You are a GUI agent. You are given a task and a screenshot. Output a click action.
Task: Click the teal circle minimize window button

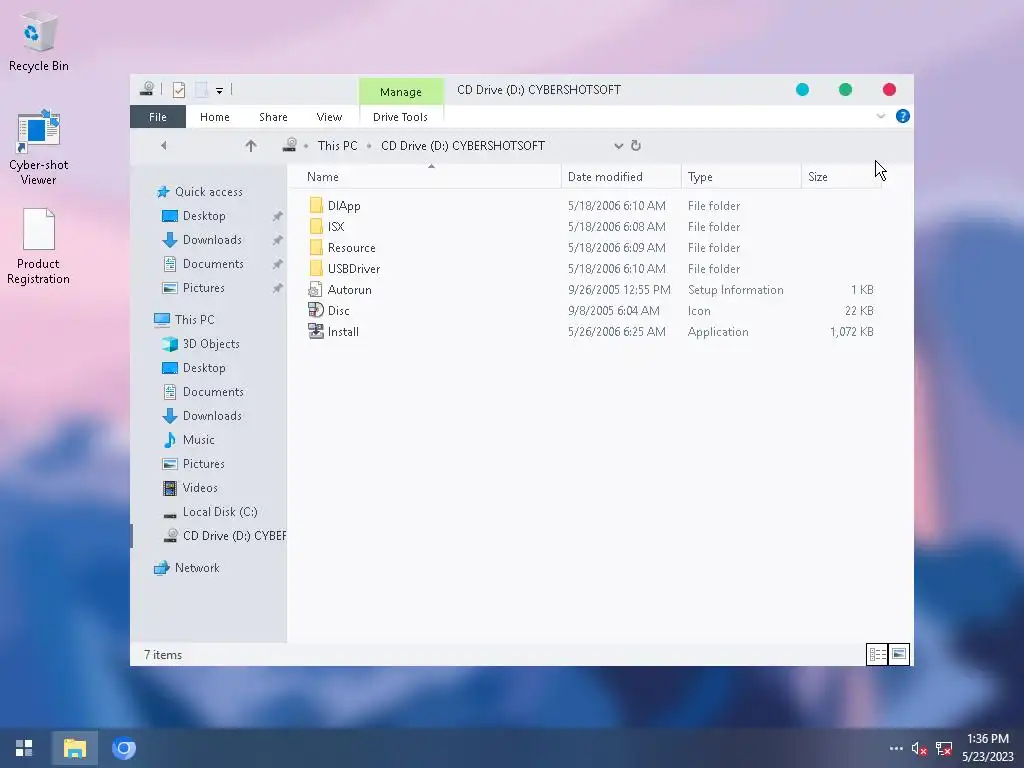pyautogui.click(x=802, y=89)
